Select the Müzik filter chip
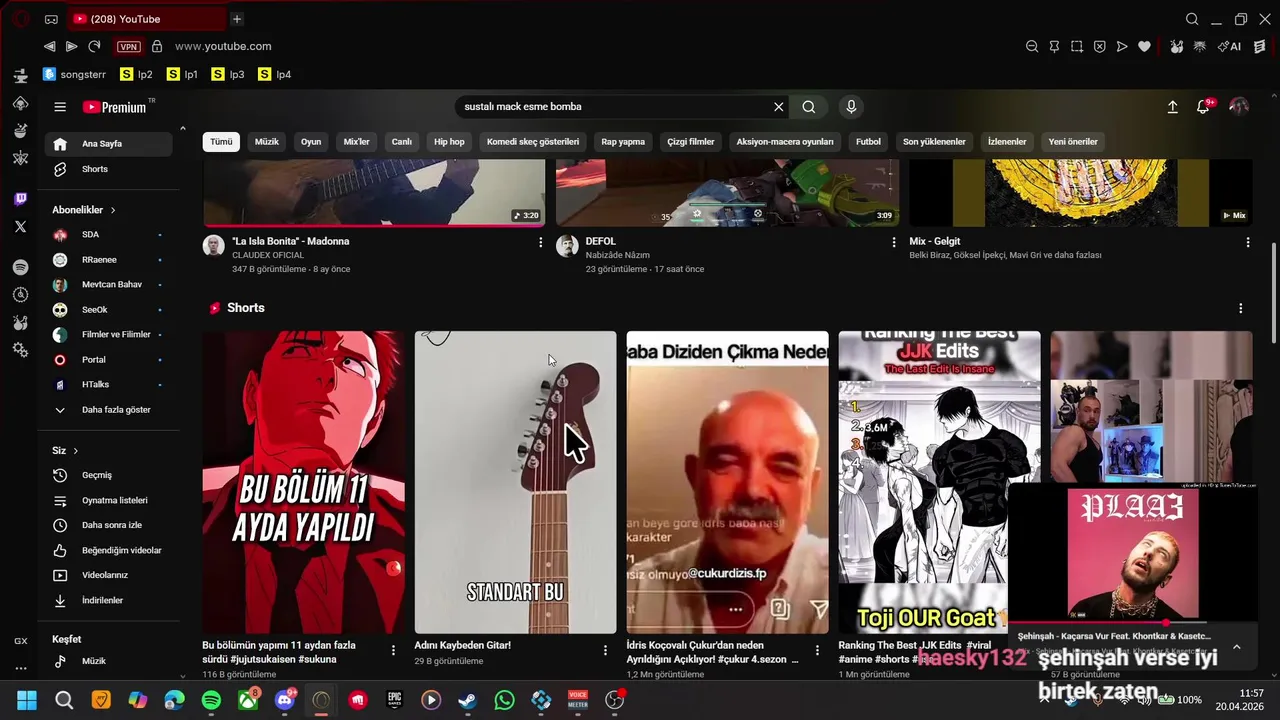1280x720 pixels. tap(267, 142)
